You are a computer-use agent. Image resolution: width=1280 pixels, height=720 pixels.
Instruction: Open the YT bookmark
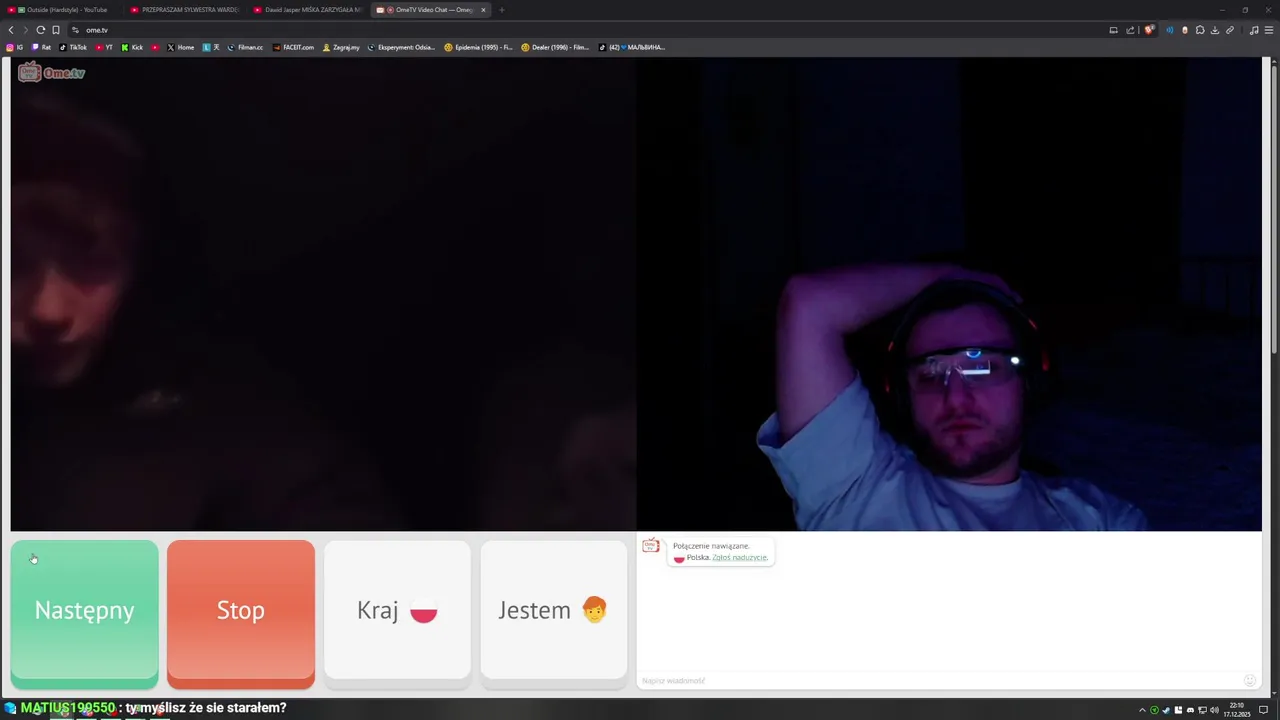point(104,47)
